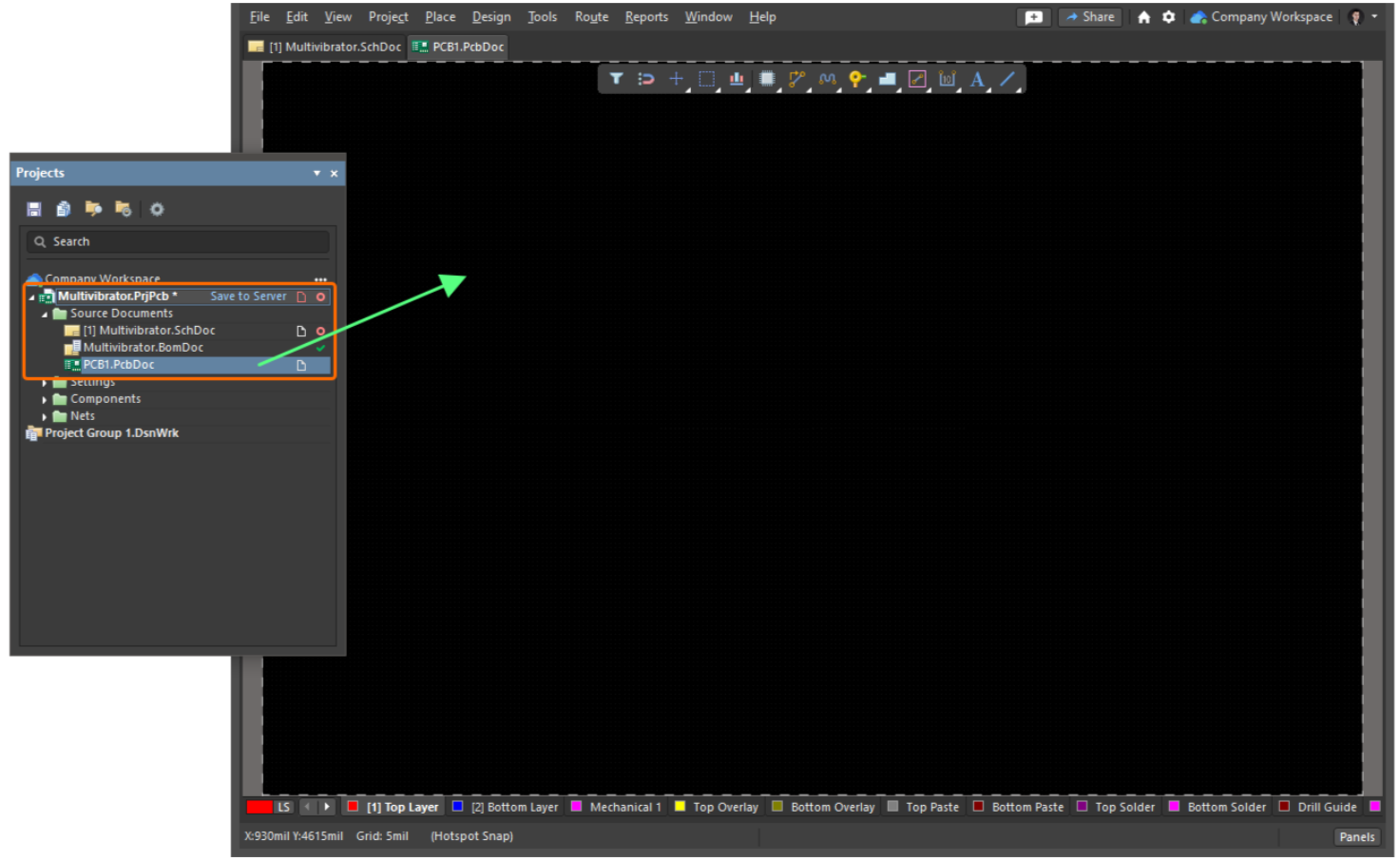1400x861 pixels.
Task: Open Projects panel gear settings
Action: coord(157,209)
